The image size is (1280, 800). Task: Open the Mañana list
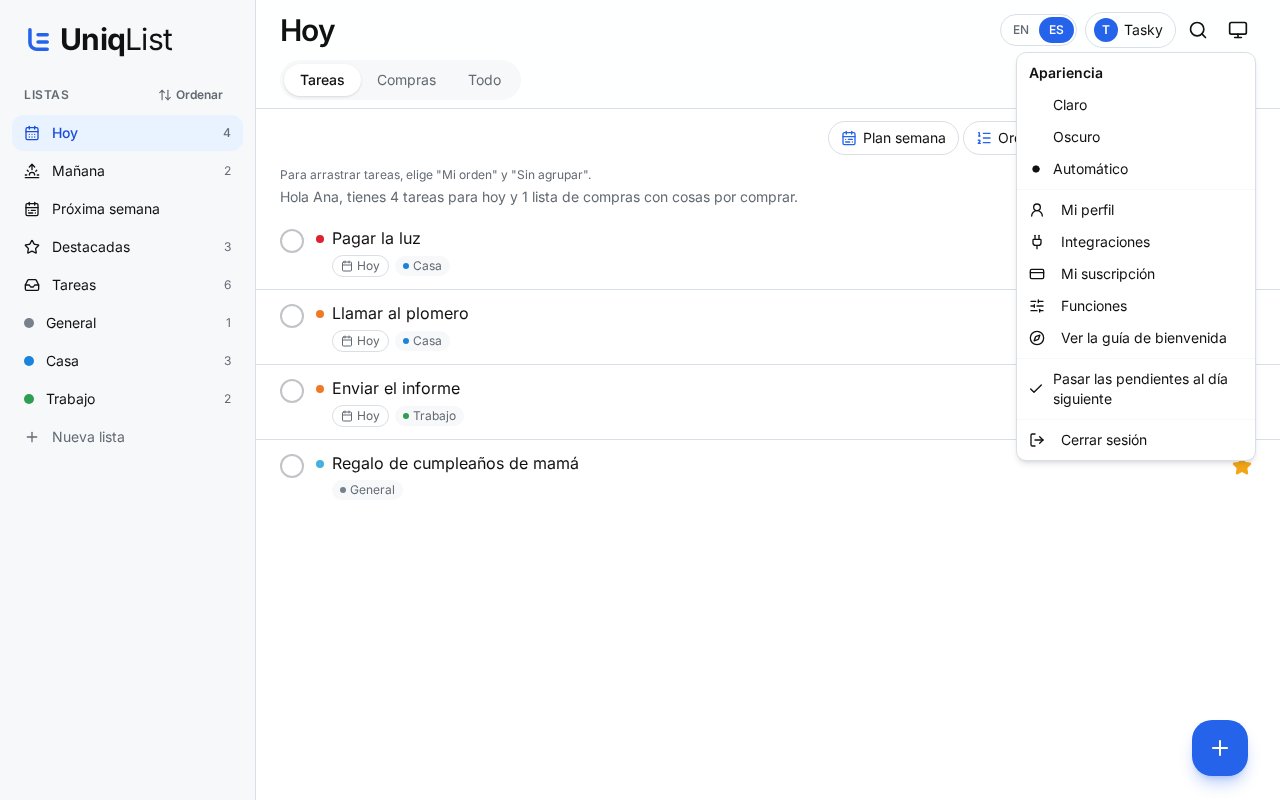tap(127, 171)
